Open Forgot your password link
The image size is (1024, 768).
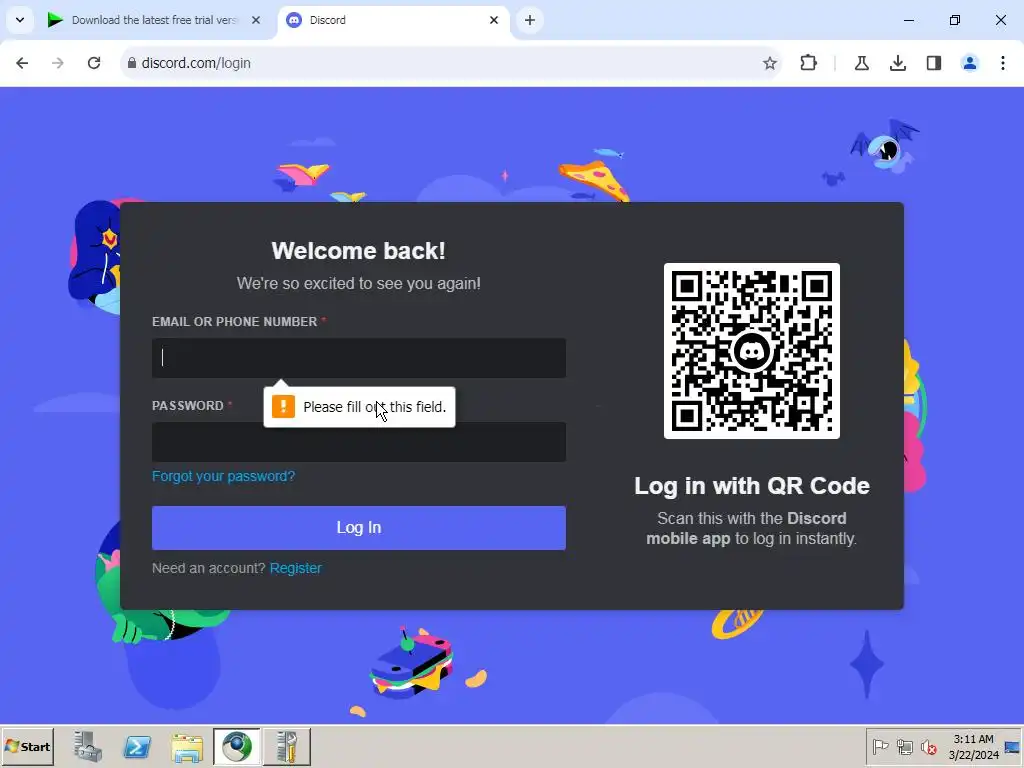point(223,476)
